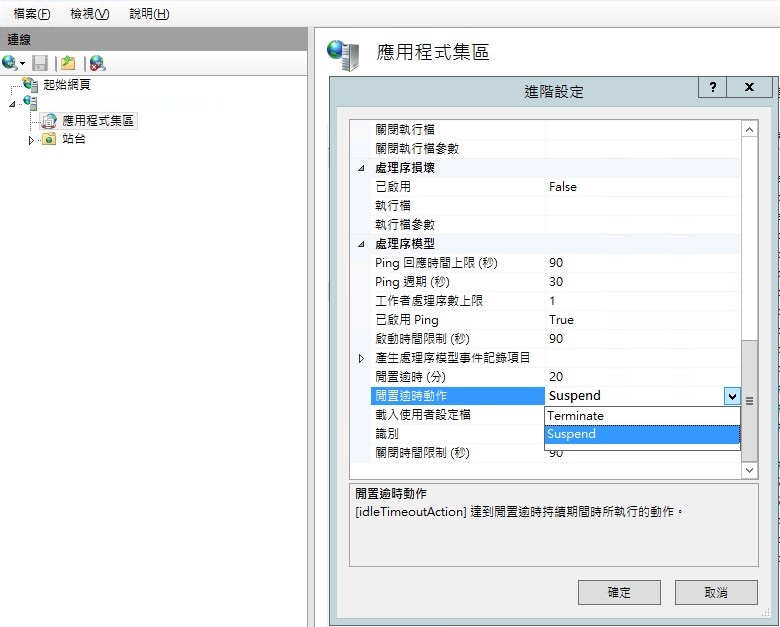Viewport: 780px width, 627px height.
Task: Select 起始網頁 in the connections tree
Action: [67, 85]
